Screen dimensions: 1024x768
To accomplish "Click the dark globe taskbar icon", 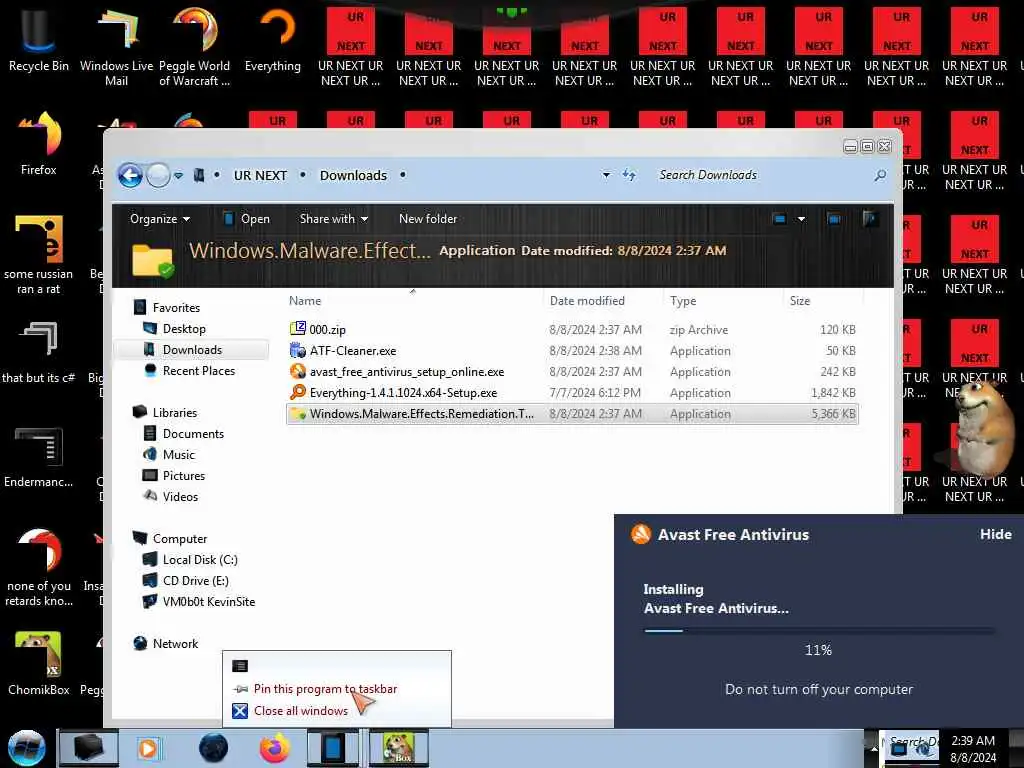I will [x=214, y=748].
